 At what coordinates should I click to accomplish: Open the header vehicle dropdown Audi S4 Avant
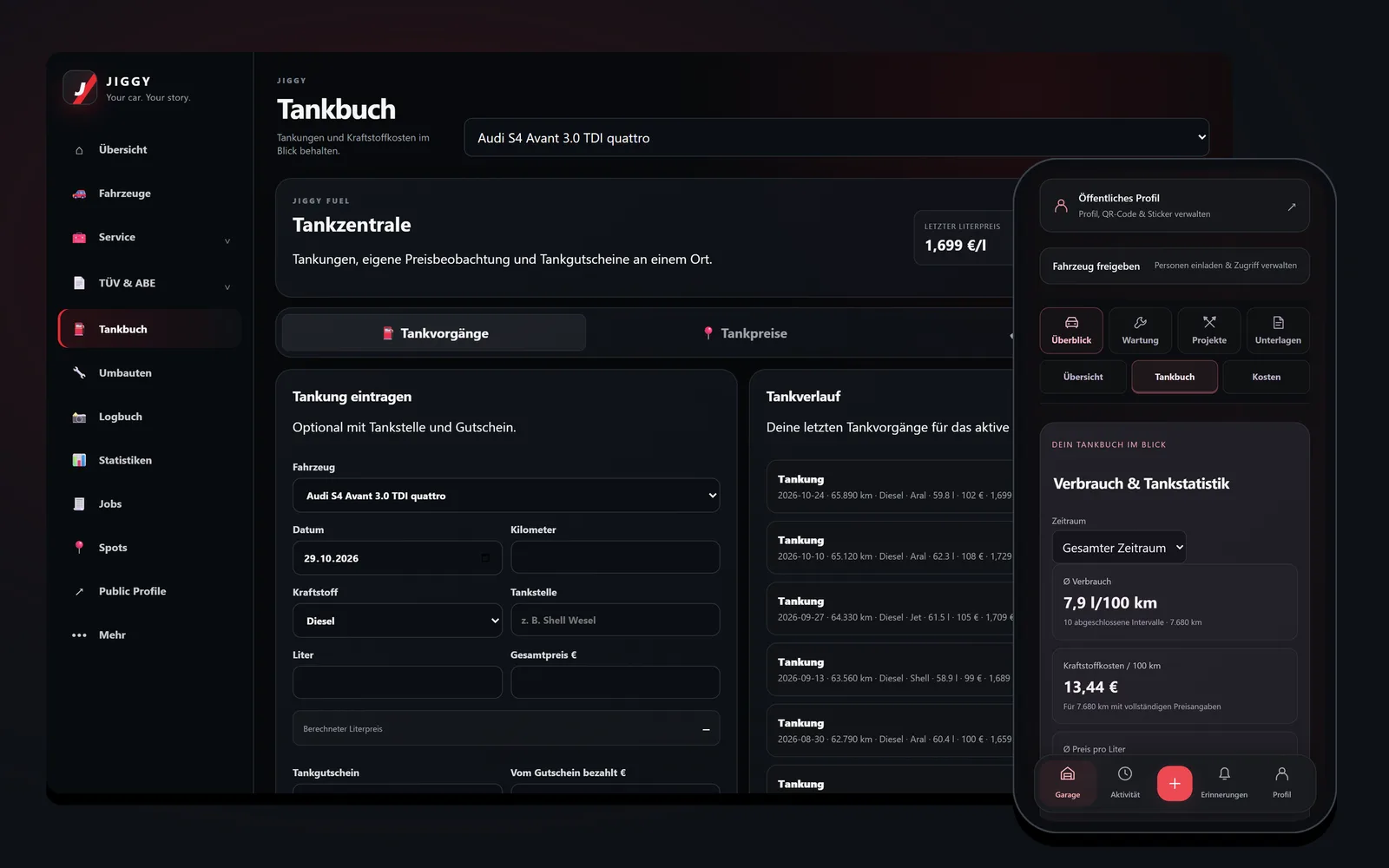(837, 137)
